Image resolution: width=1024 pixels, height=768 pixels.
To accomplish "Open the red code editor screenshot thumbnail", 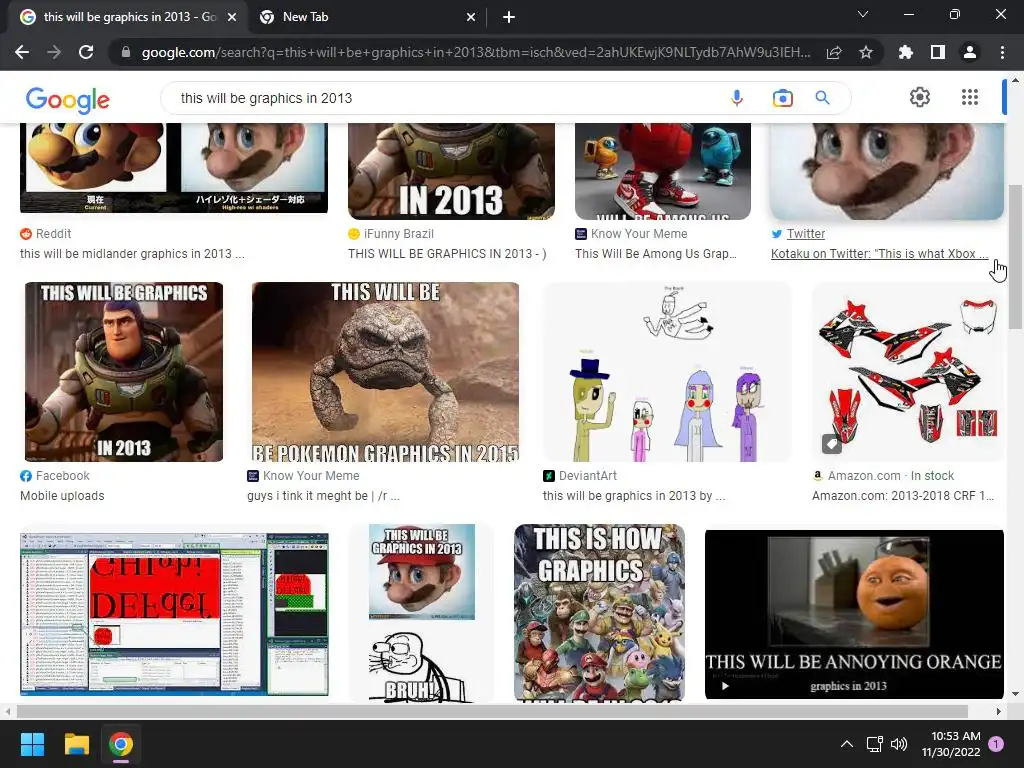I will (x=174, y=614).
